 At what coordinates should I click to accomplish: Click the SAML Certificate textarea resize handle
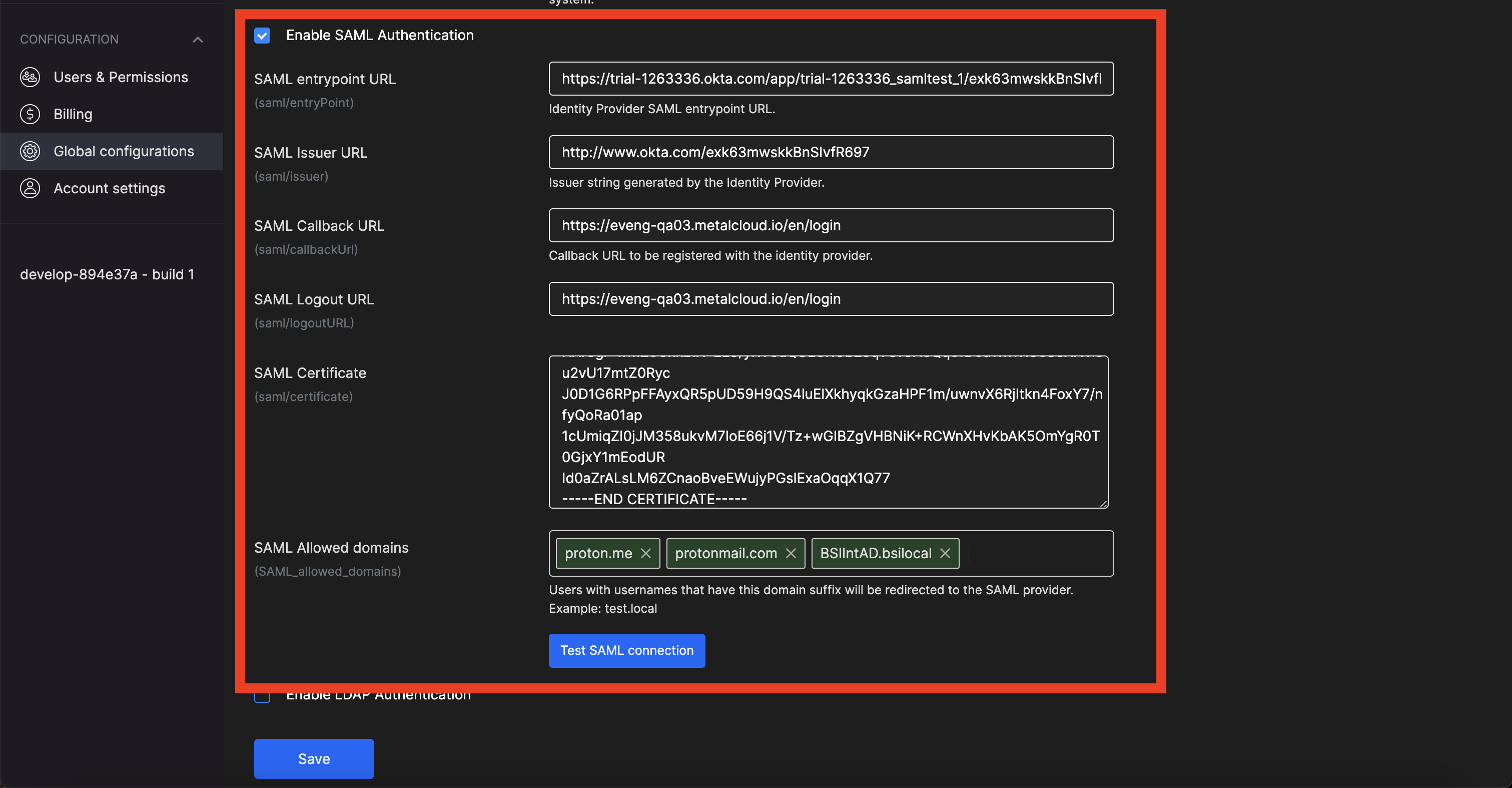pos(1103,503)
